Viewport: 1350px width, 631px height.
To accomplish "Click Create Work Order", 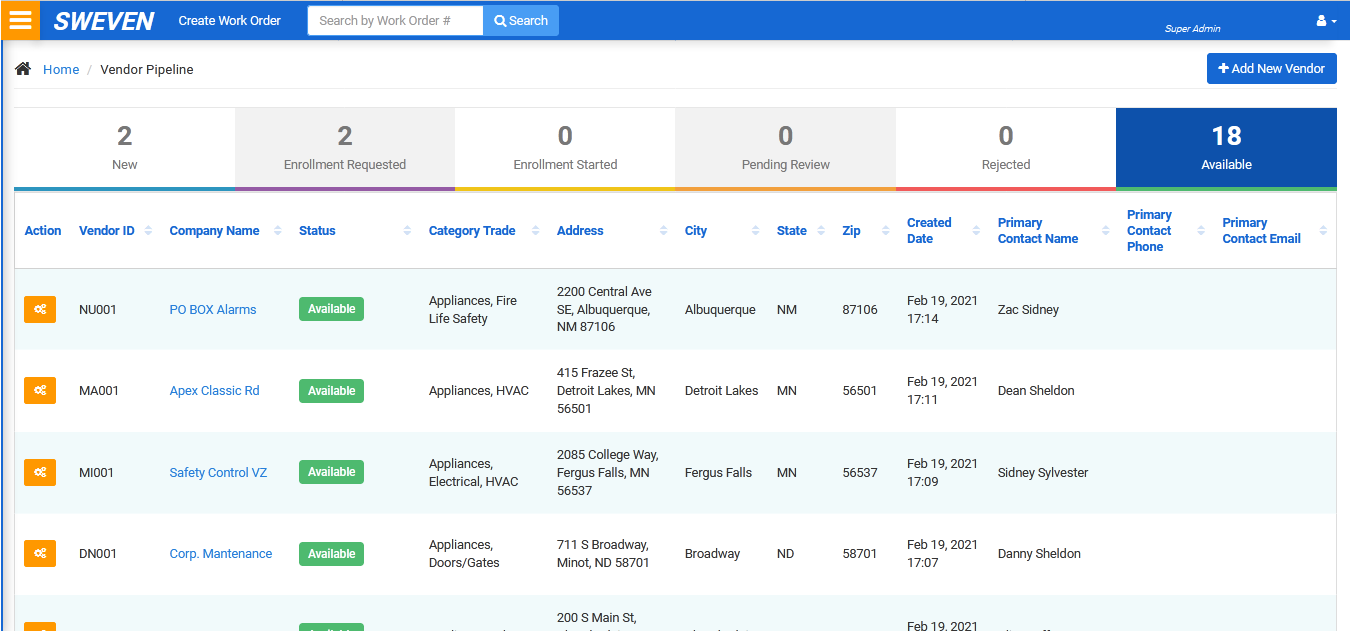I will (x=230, y=20).
